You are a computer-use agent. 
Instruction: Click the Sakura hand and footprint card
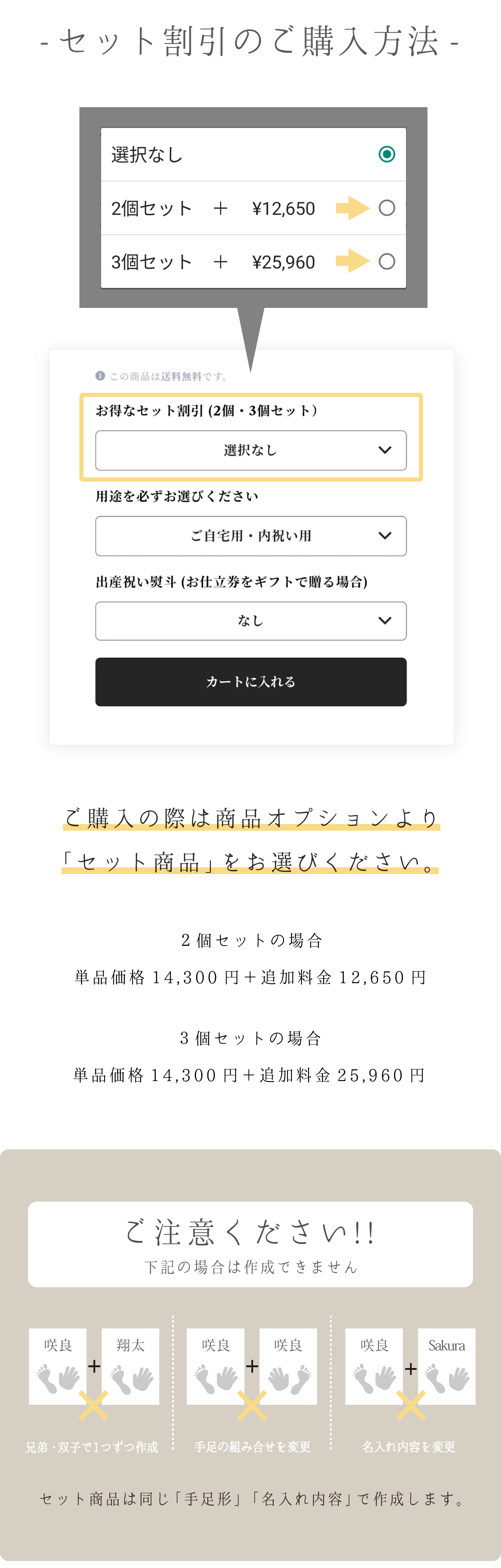(x=447, y=1366)
